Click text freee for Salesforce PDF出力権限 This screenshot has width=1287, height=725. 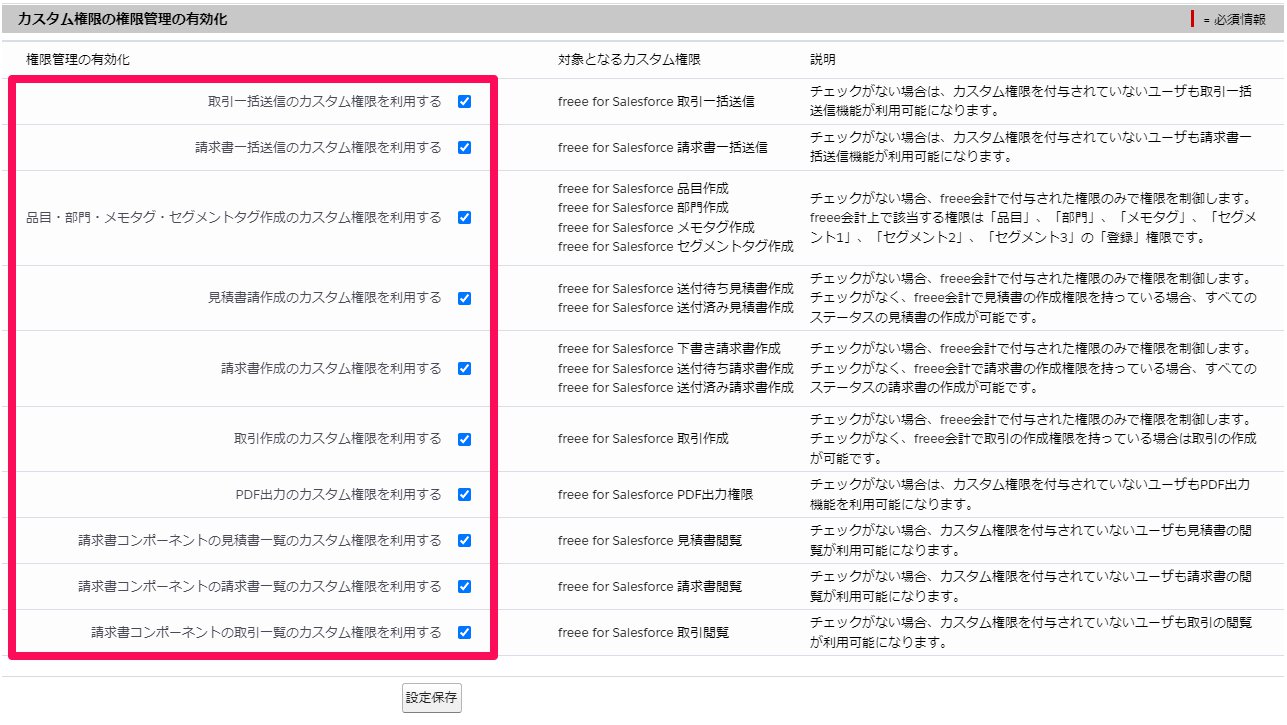[655, 494]
